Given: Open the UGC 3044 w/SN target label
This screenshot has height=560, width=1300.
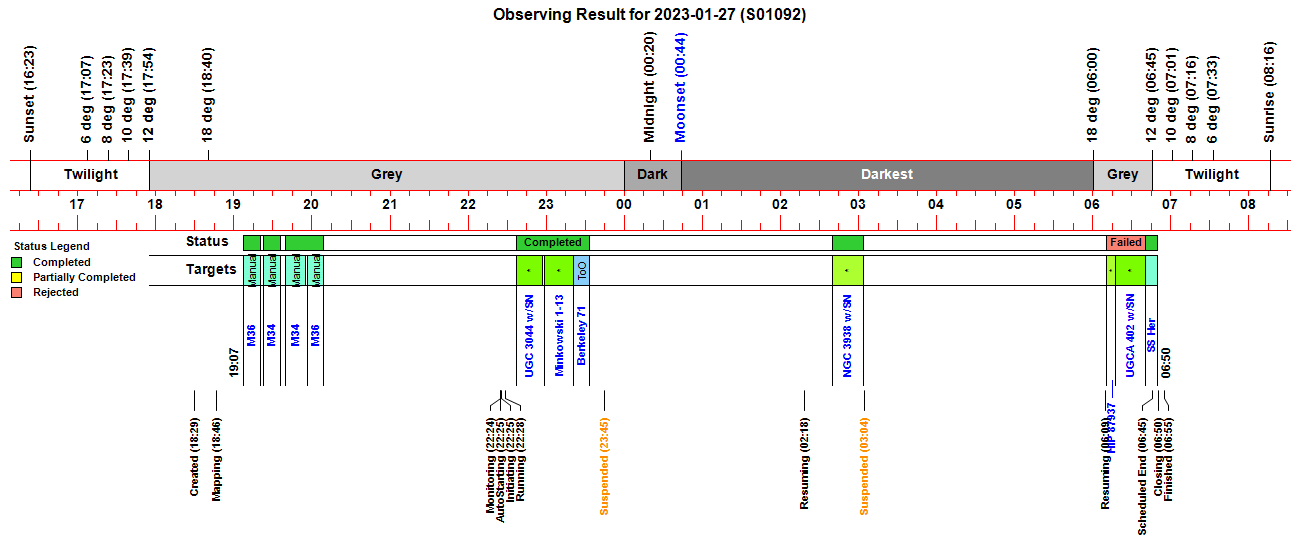Looking at the screenshot, I should (x=529, y=335).
